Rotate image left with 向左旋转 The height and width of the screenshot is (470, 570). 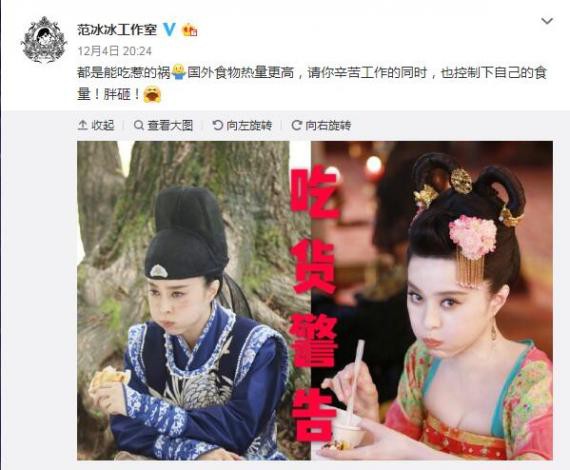pos(242,125)
